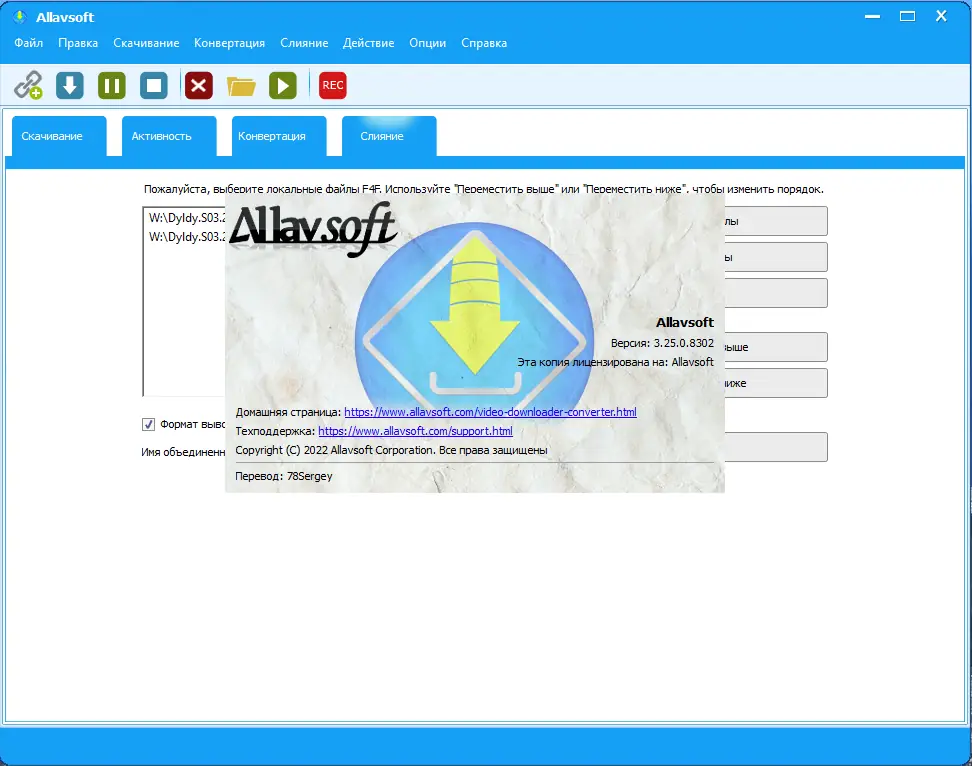Open the Справка menu

pos(484,43)
